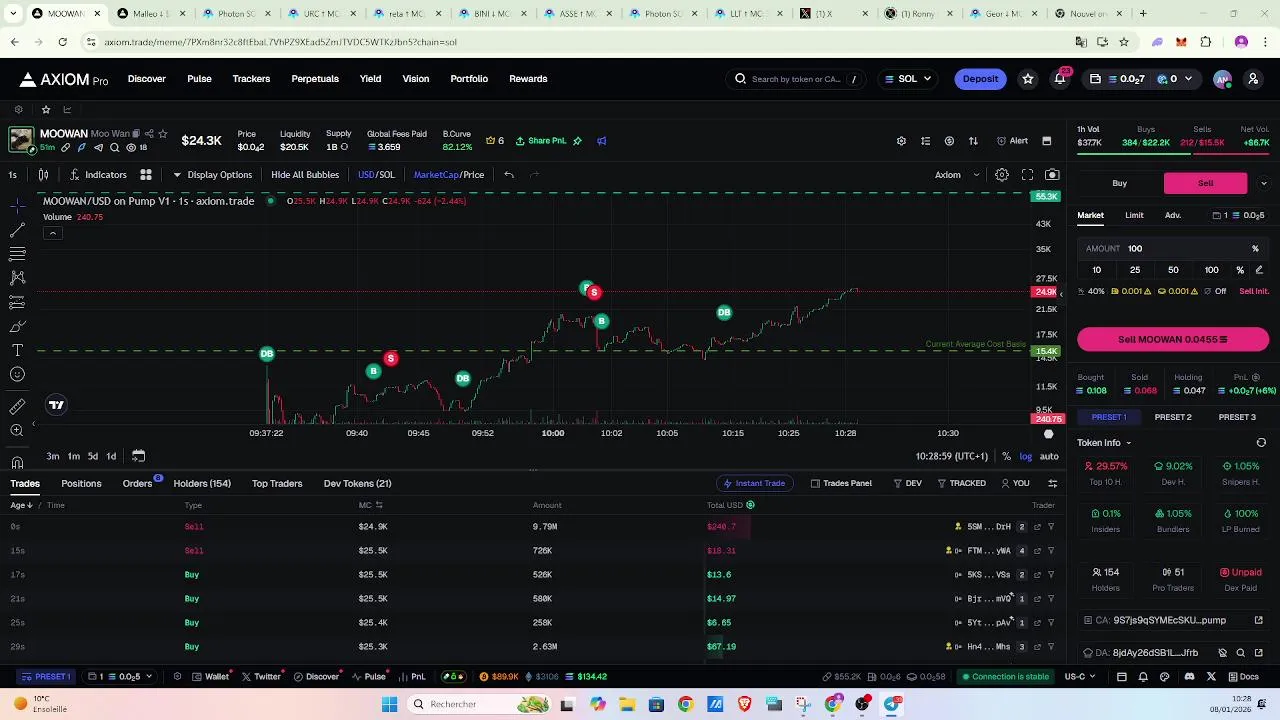Open the SOL chain dropdown
This screenshot has height=720, width=1280.
(908, 79)
